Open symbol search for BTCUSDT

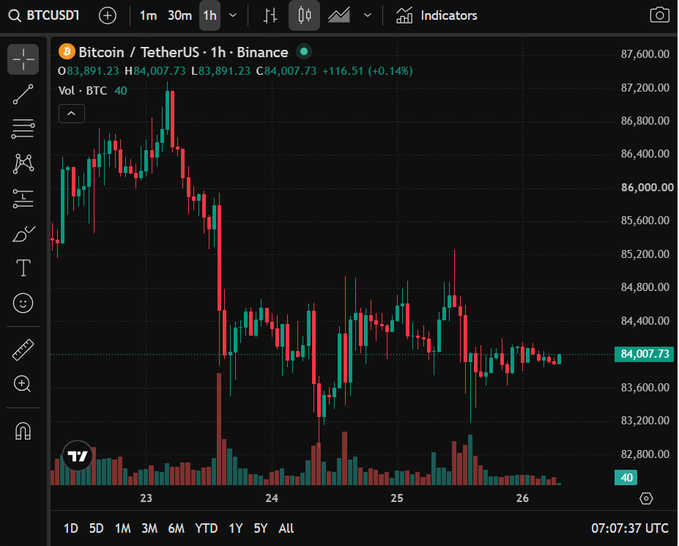[44, 16]
